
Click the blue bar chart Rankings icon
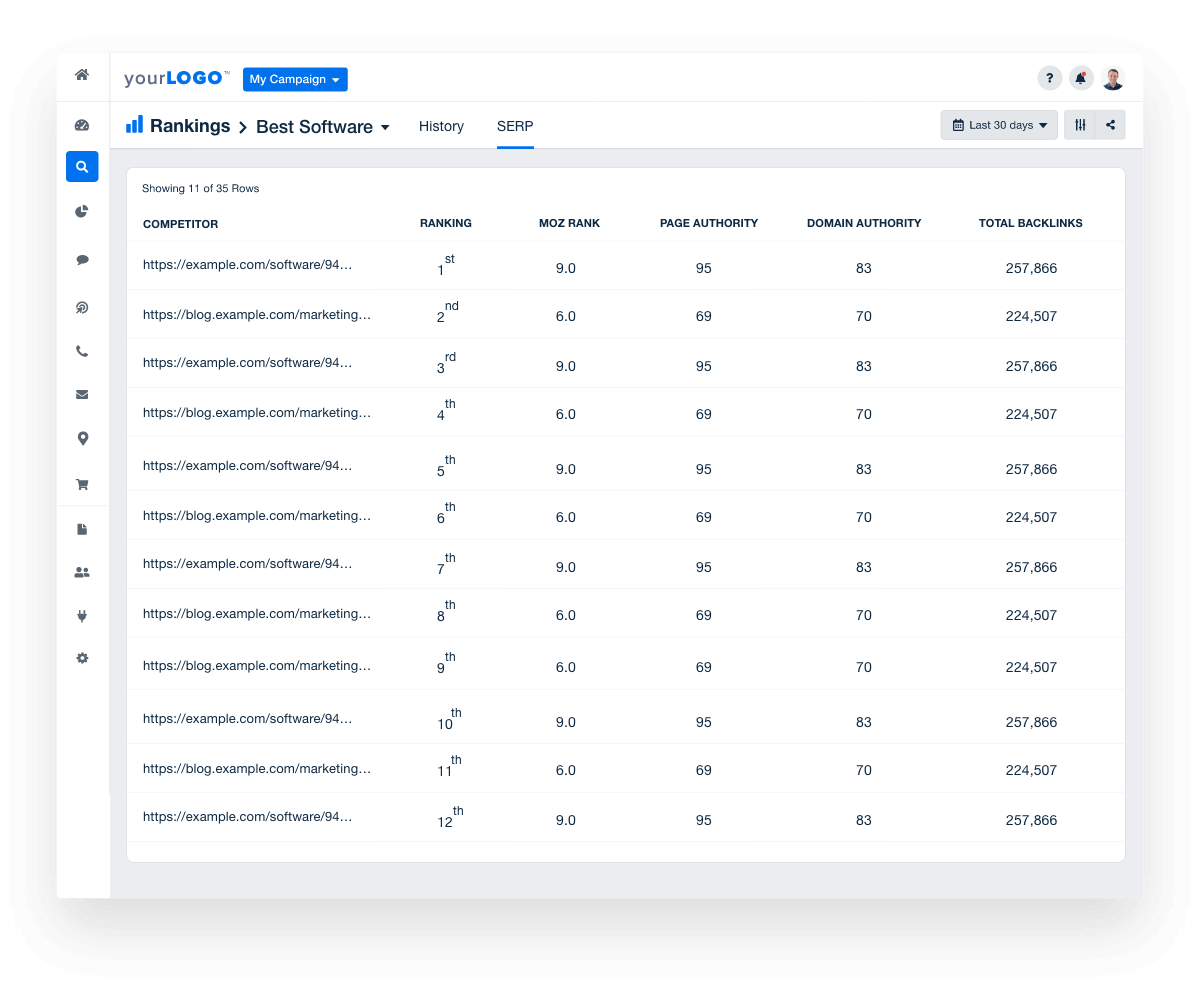click(x=134, y=124)
